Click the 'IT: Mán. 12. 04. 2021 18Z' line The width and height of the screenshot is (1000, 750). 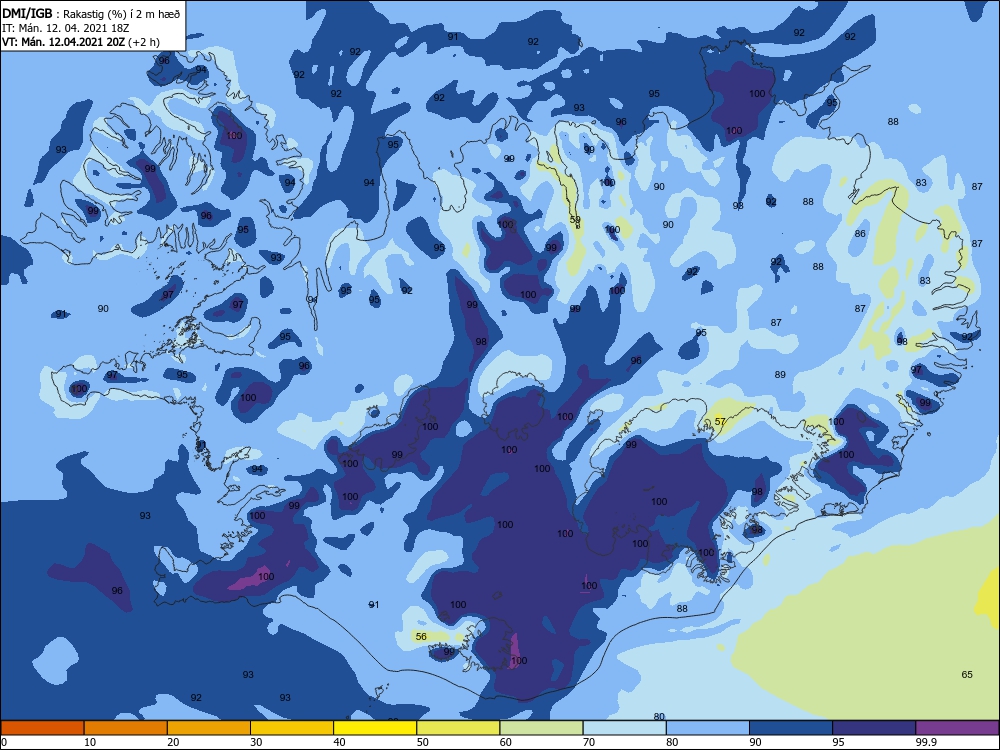tap(66, 28)
